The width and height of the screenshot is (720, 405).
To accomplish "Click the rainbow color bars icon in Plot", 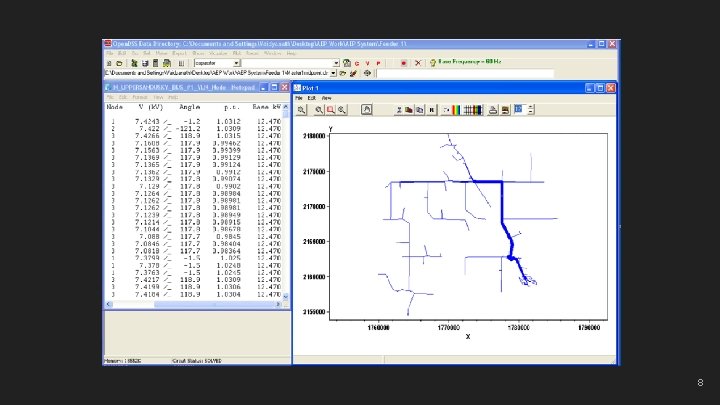I will pos(456,110).
